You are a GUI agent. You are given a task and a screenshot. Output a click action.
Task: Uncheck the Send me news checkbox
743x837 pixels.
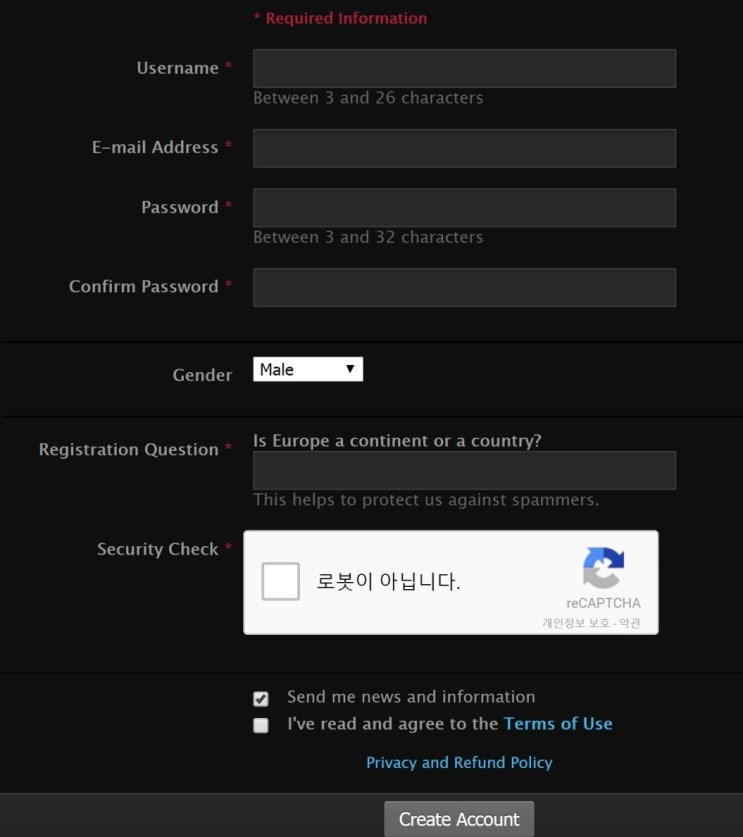point(261,699)
